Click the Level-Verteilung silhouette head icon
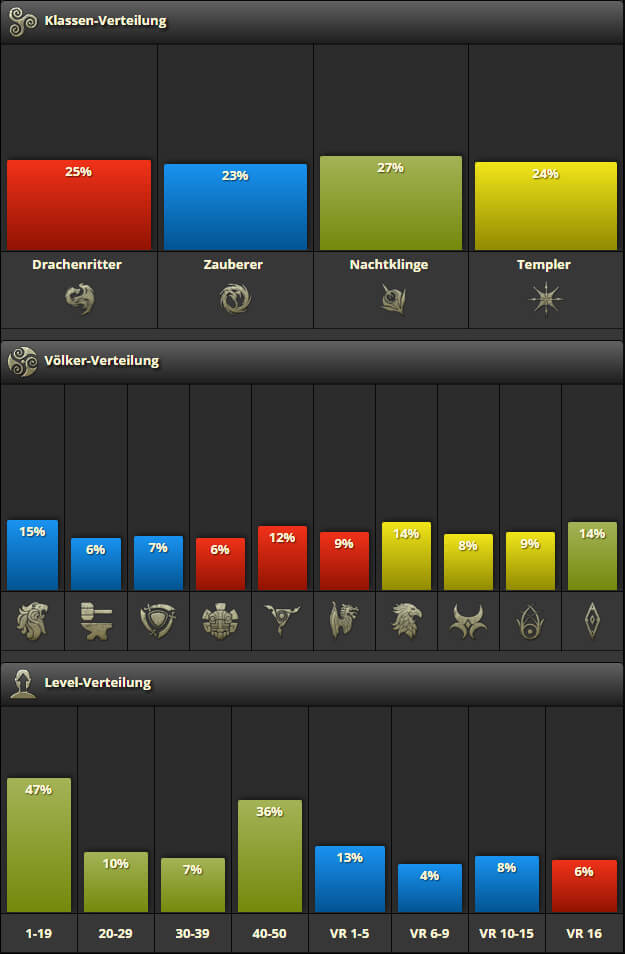Screen dimensions: 625x954 tap(23, 683)
